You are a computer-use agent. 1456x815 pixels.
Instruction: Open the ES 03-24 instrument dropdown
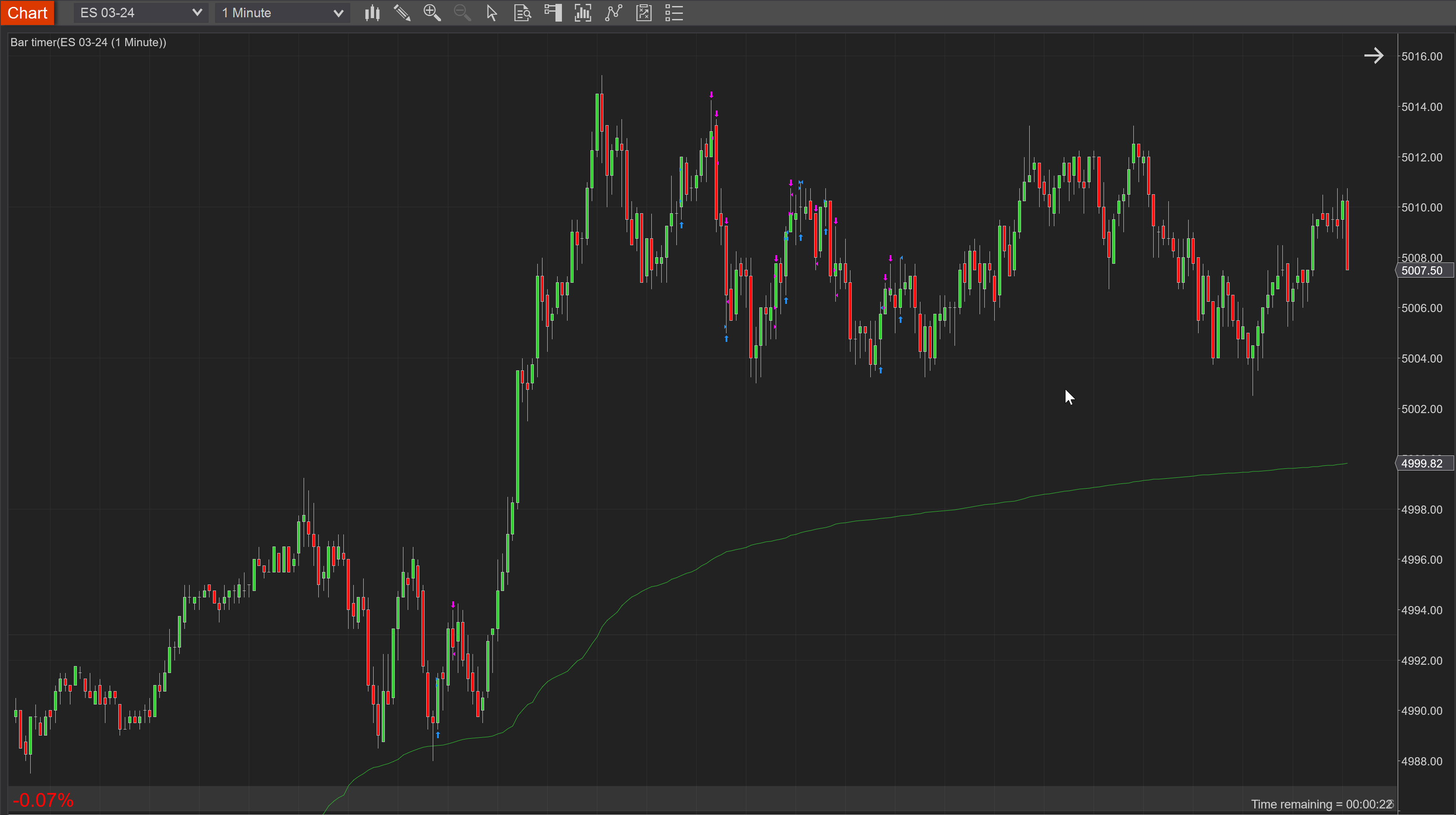point(141,13)
